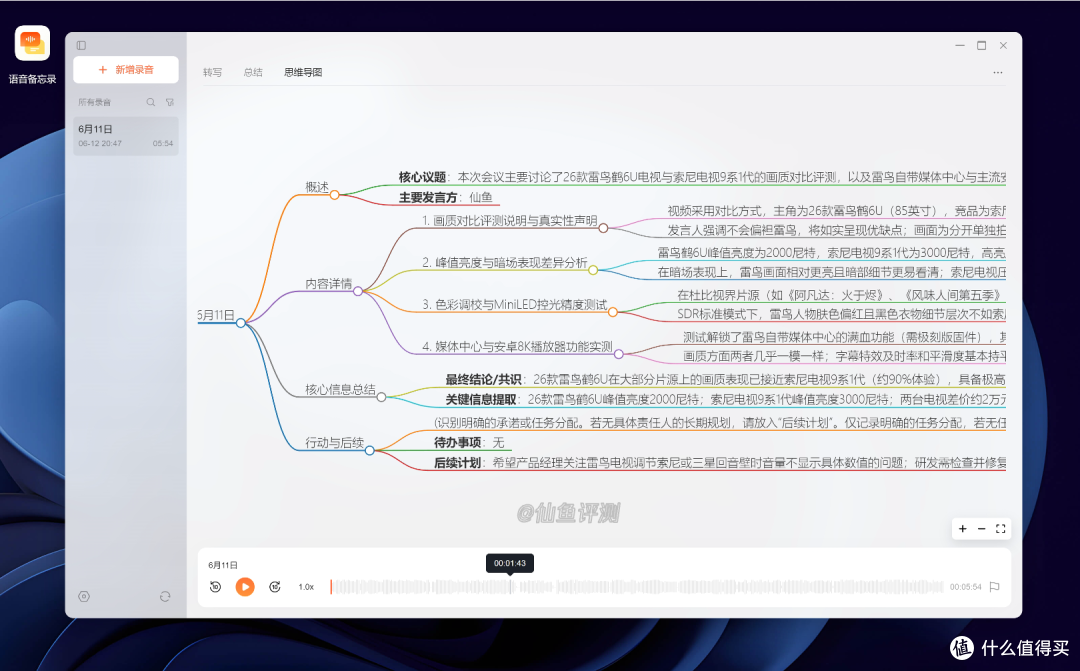Open settings gear in sidebar bottom
Viewport: 1080px width, 671px height.
[84, 597]
